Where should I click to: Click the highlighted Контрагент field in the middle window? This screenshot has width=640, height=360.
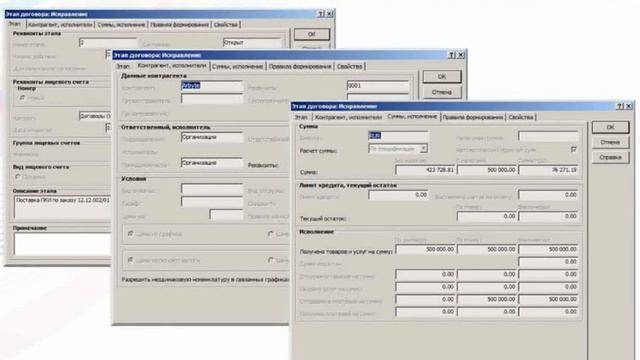212,86
